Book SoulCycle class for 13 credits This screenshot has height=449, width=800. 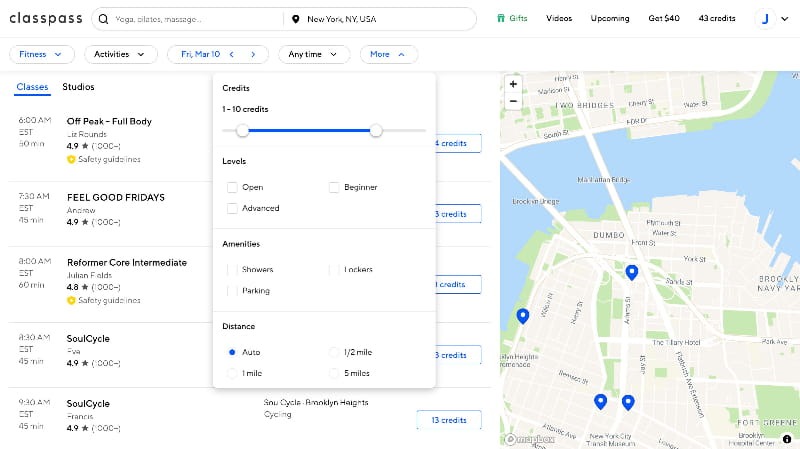coord(448,420)
